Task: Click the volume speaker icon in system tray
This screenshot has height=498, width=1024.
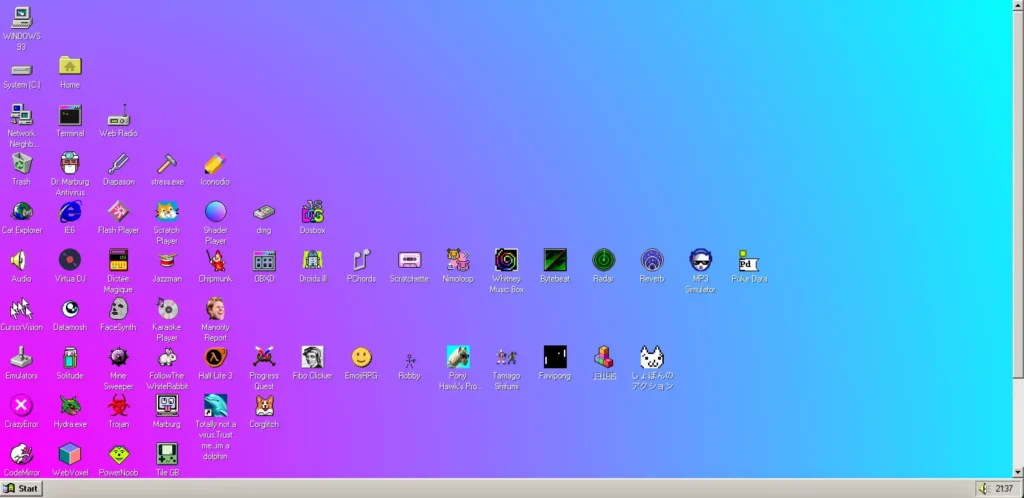Action: tap(985, 489)
